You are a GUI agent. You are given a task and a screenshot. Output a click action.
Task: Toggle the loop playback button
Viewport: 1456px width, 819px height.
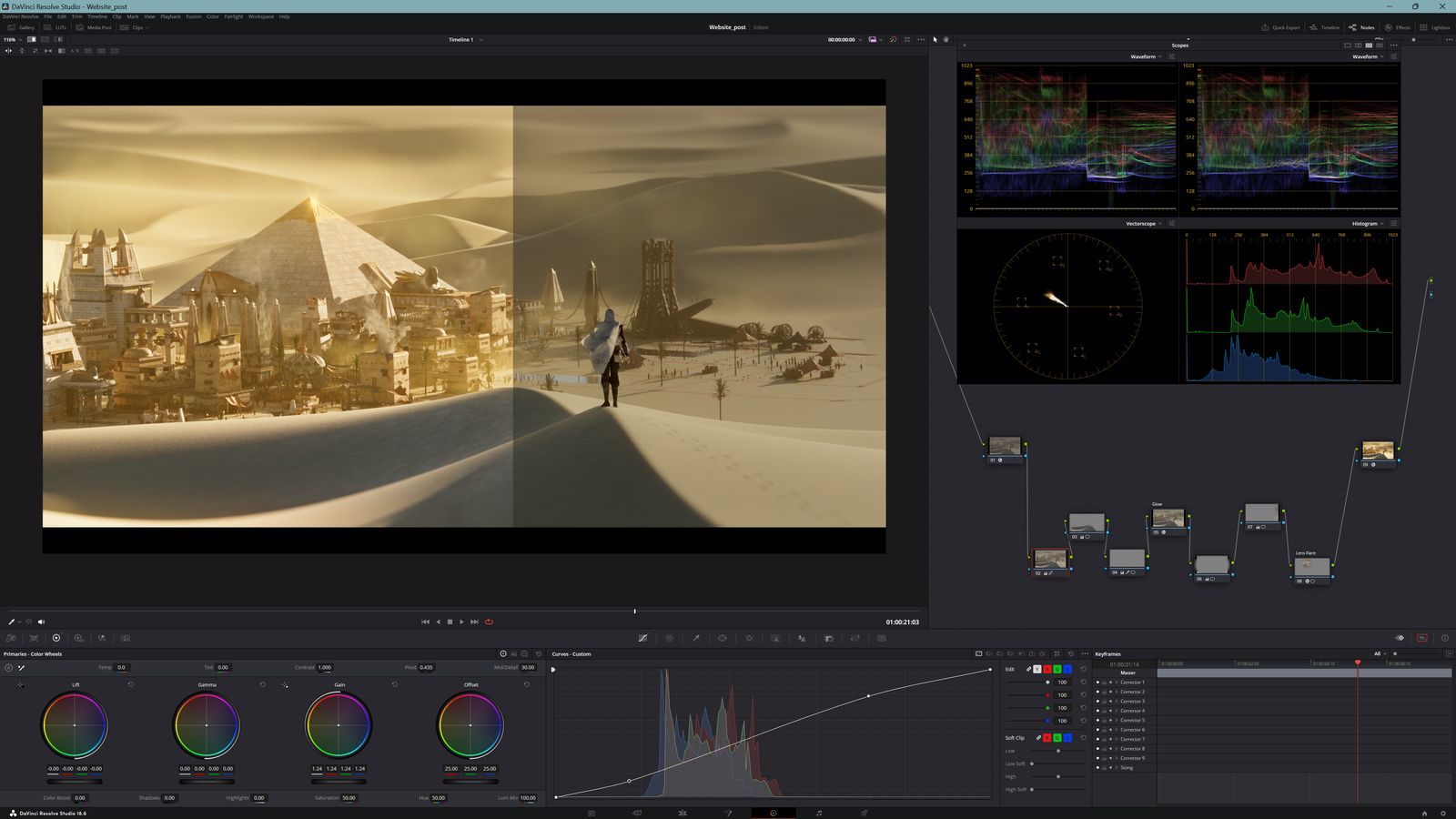click(x=489, y=622)
